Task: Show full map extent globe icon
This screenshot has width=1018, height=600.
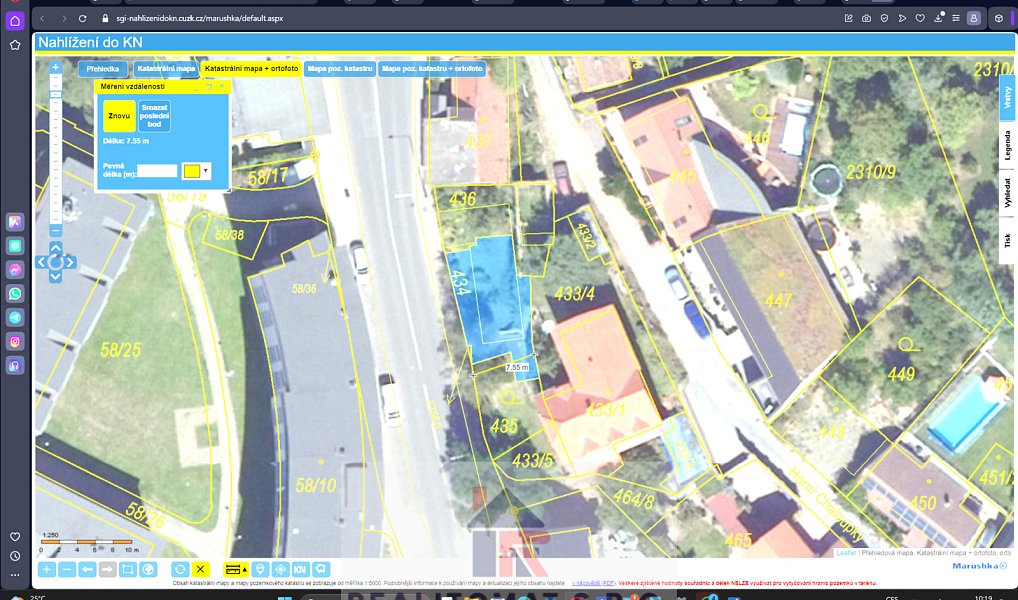Action: [148, 569]
